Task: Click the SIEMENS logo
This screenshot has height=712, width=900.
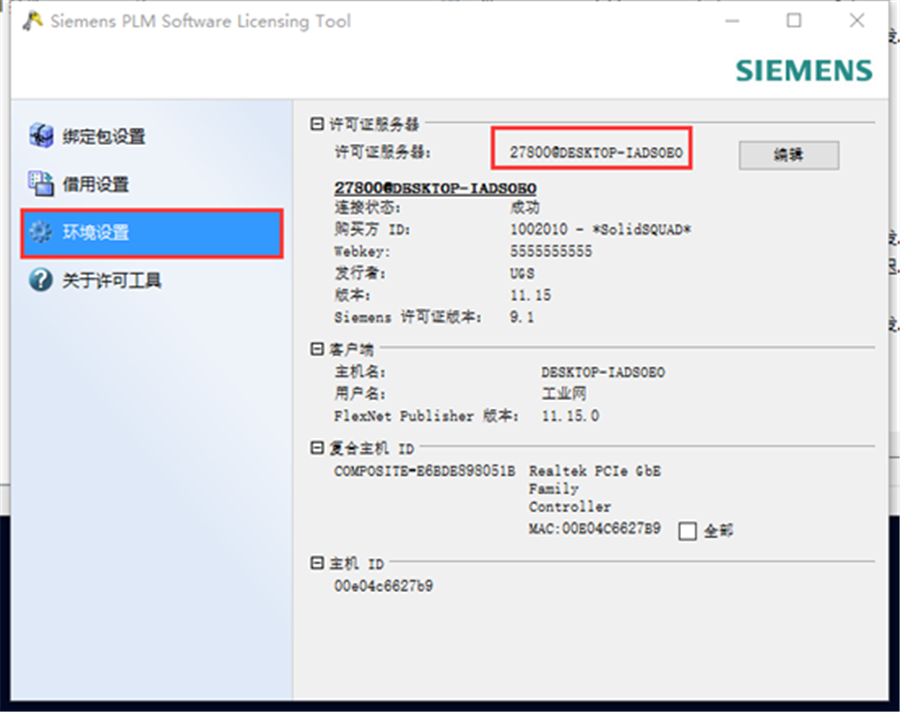Action: click(x=804, y=71)
